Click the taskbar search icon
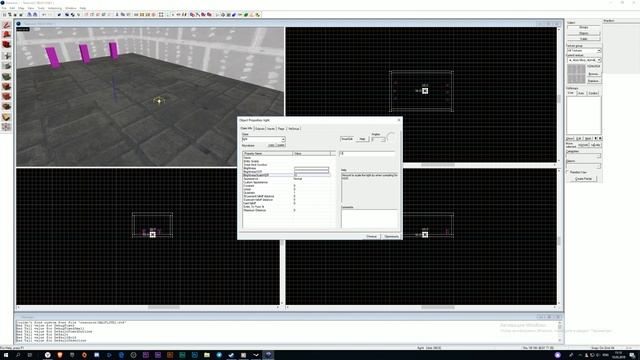The height and width of the screenshot is (360, 640). [18, 355]
